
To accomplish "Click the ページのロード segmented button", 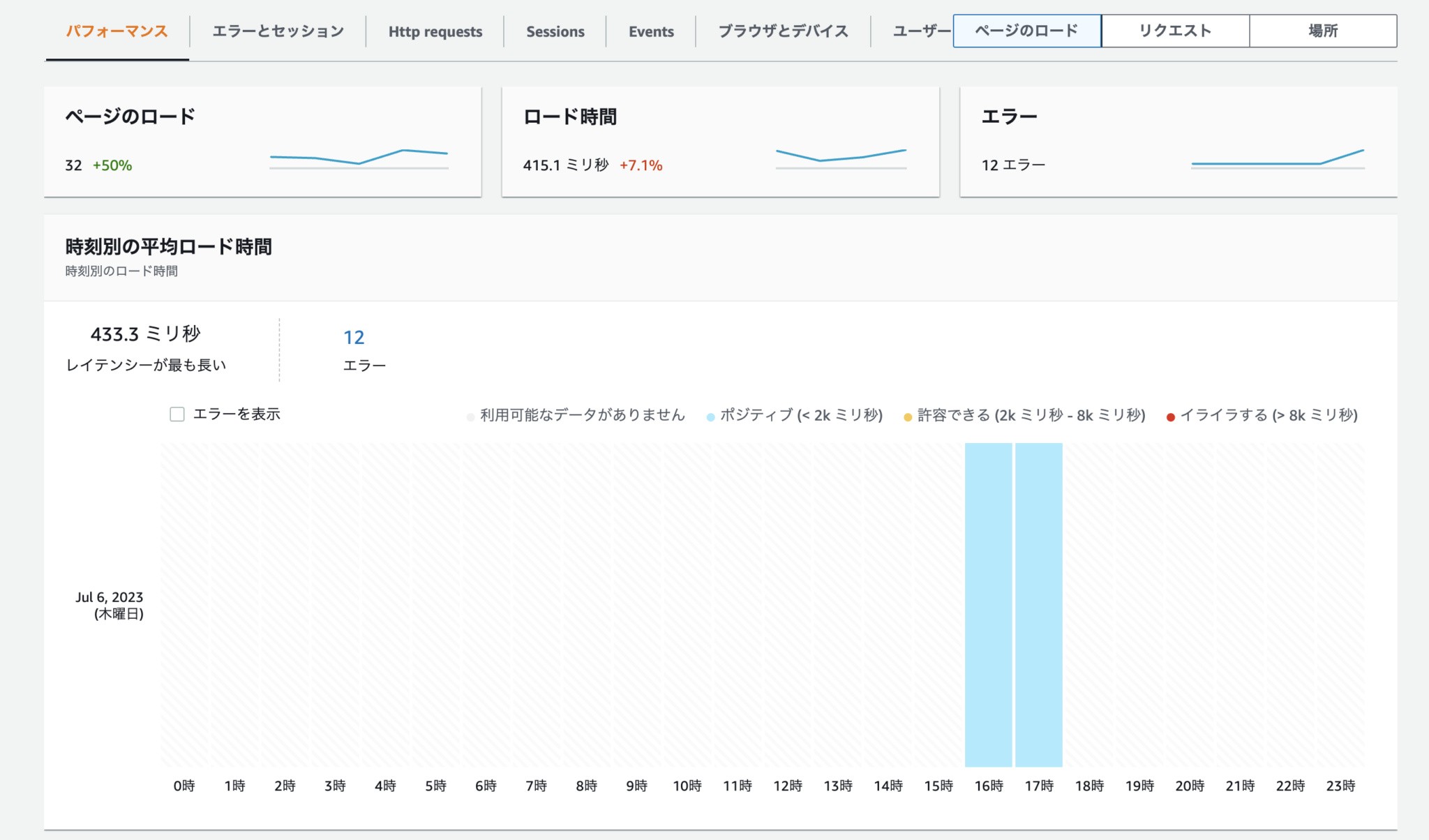I will tap(1026, 30).
